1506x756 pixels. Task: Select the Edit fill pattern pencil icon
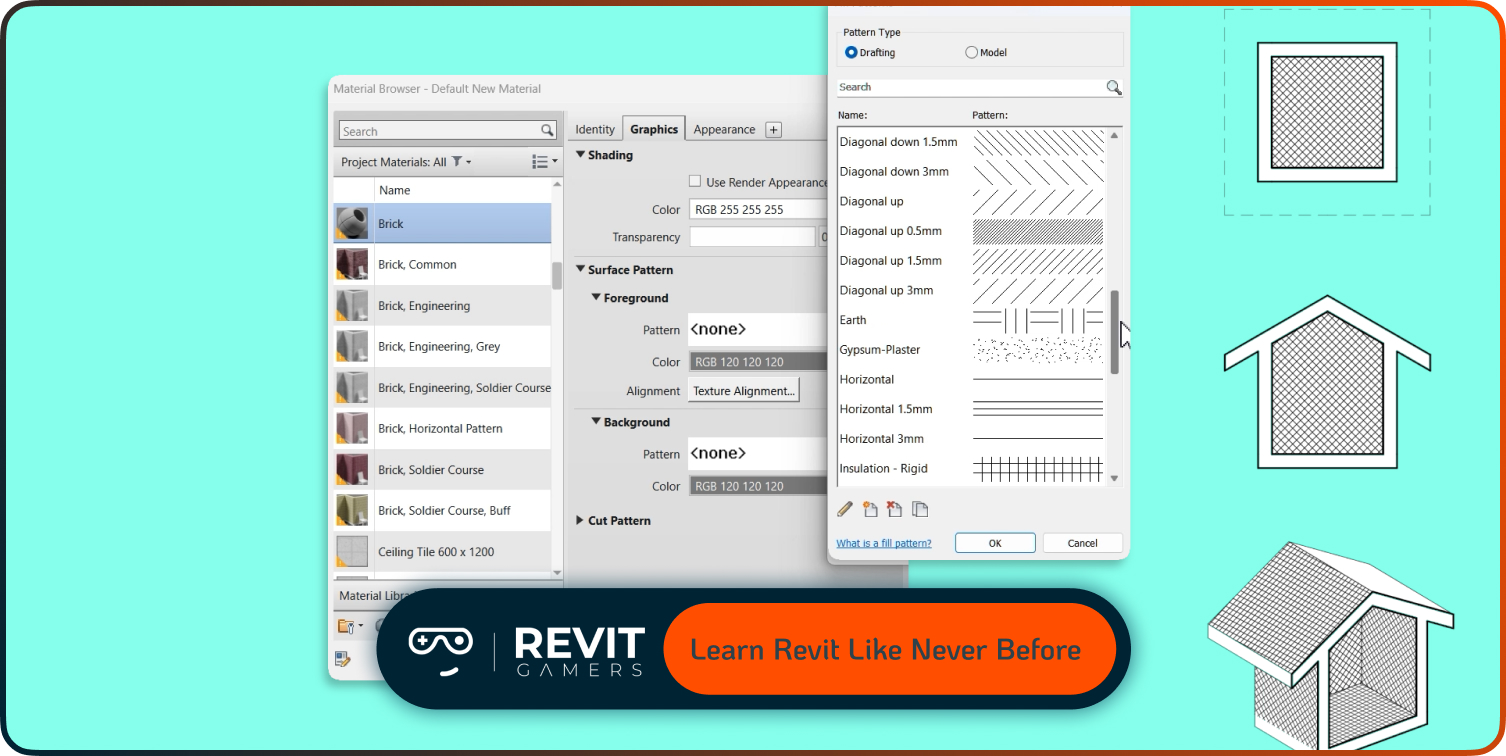click(845, 509)
